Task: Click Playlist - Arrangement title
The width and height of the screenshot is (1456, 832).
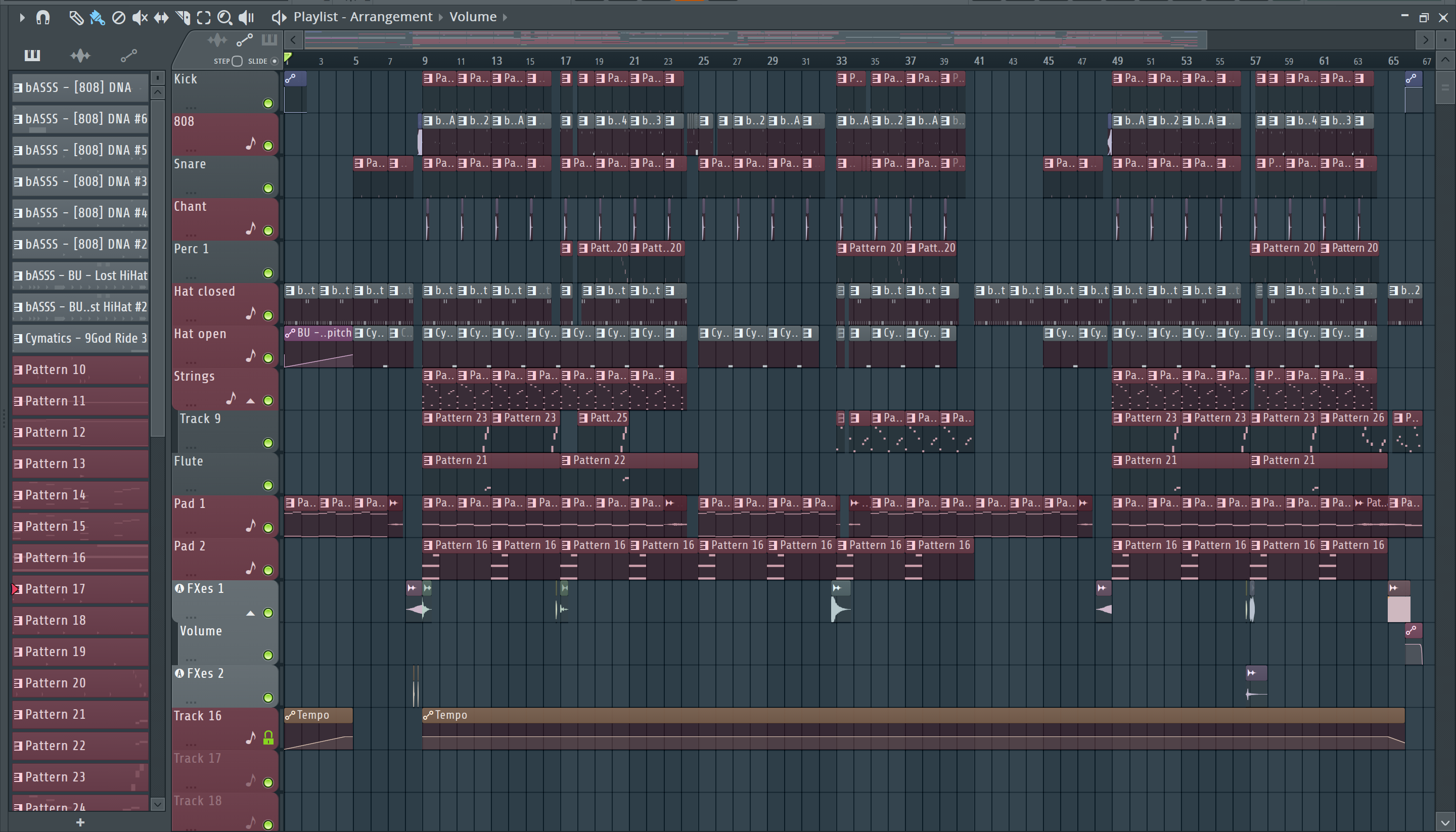Action: click(x=363, y=17)
